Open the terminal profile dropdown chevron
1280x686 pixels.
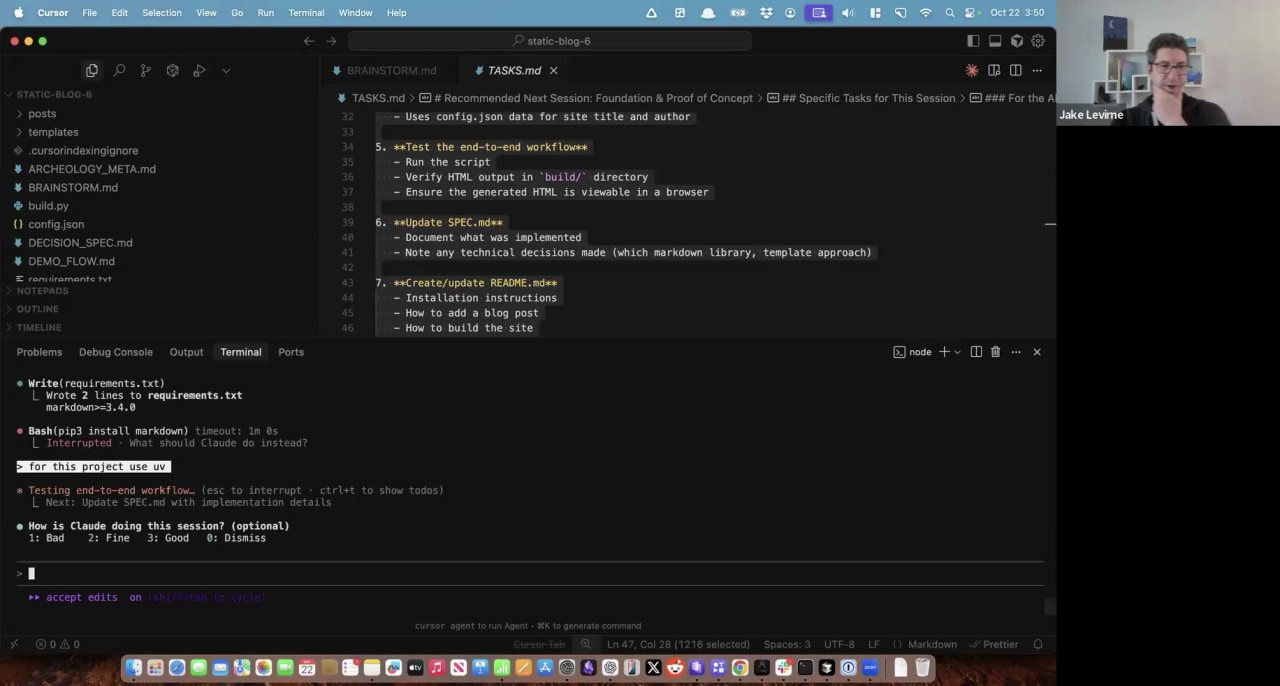tap(956, 351)
